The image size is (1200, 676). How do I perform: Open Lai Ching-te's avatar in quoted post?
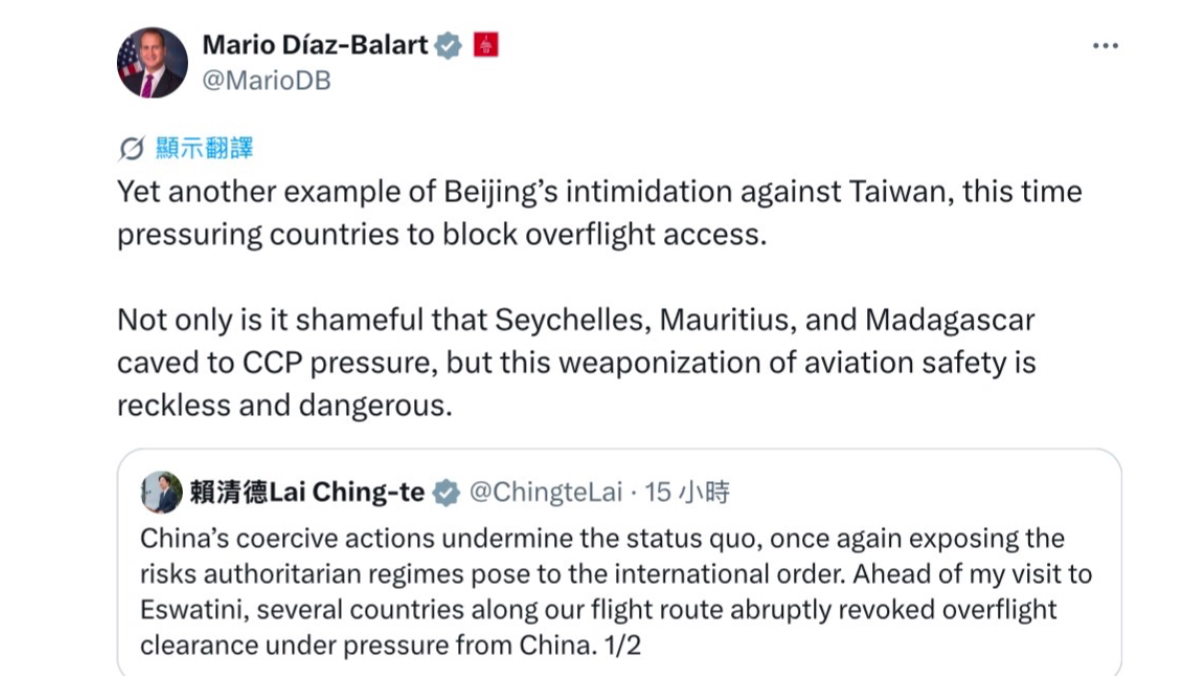point(161,492)
